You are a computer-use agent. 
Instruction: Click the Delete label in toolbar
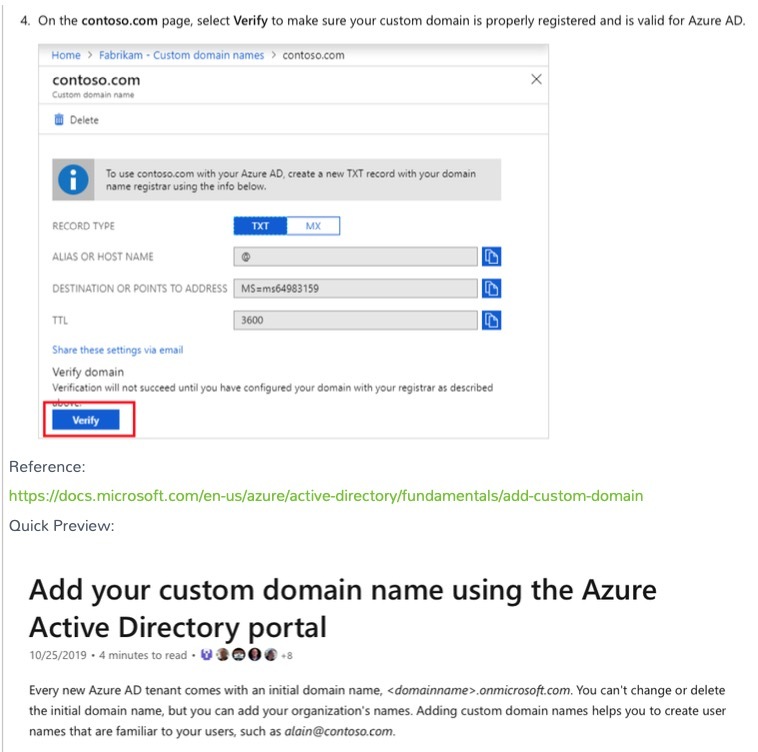tap(84, 120)
